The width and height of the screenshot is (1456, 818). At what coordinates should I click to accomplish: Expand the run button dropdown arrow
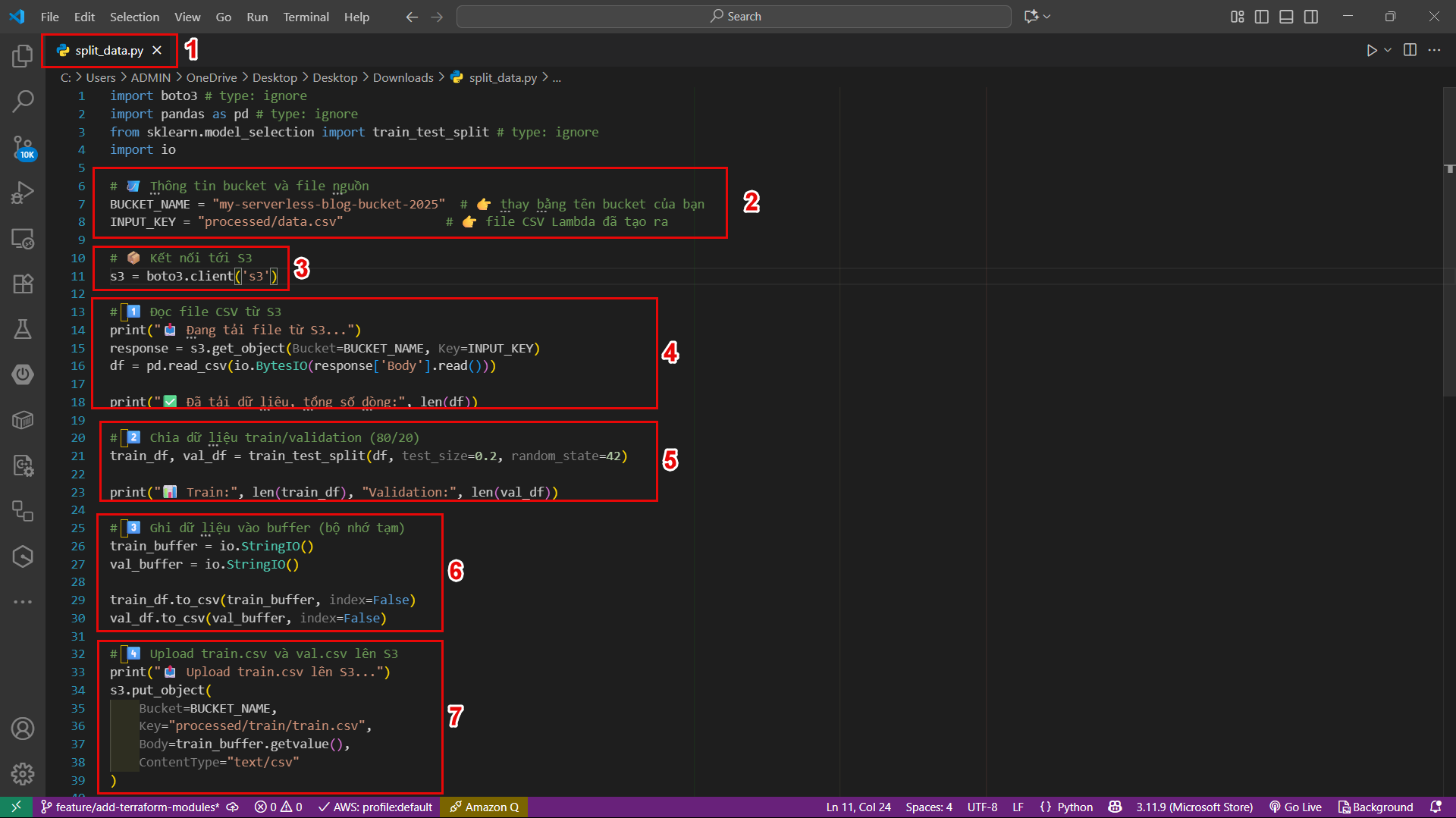[x=1388, y=50]
